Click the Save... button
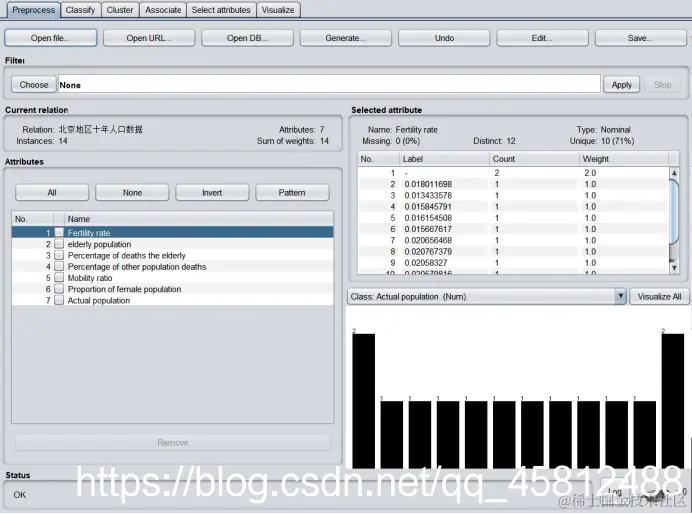This screenshot has height=514, width=692. pyautogui.click(x=641, y=38)
